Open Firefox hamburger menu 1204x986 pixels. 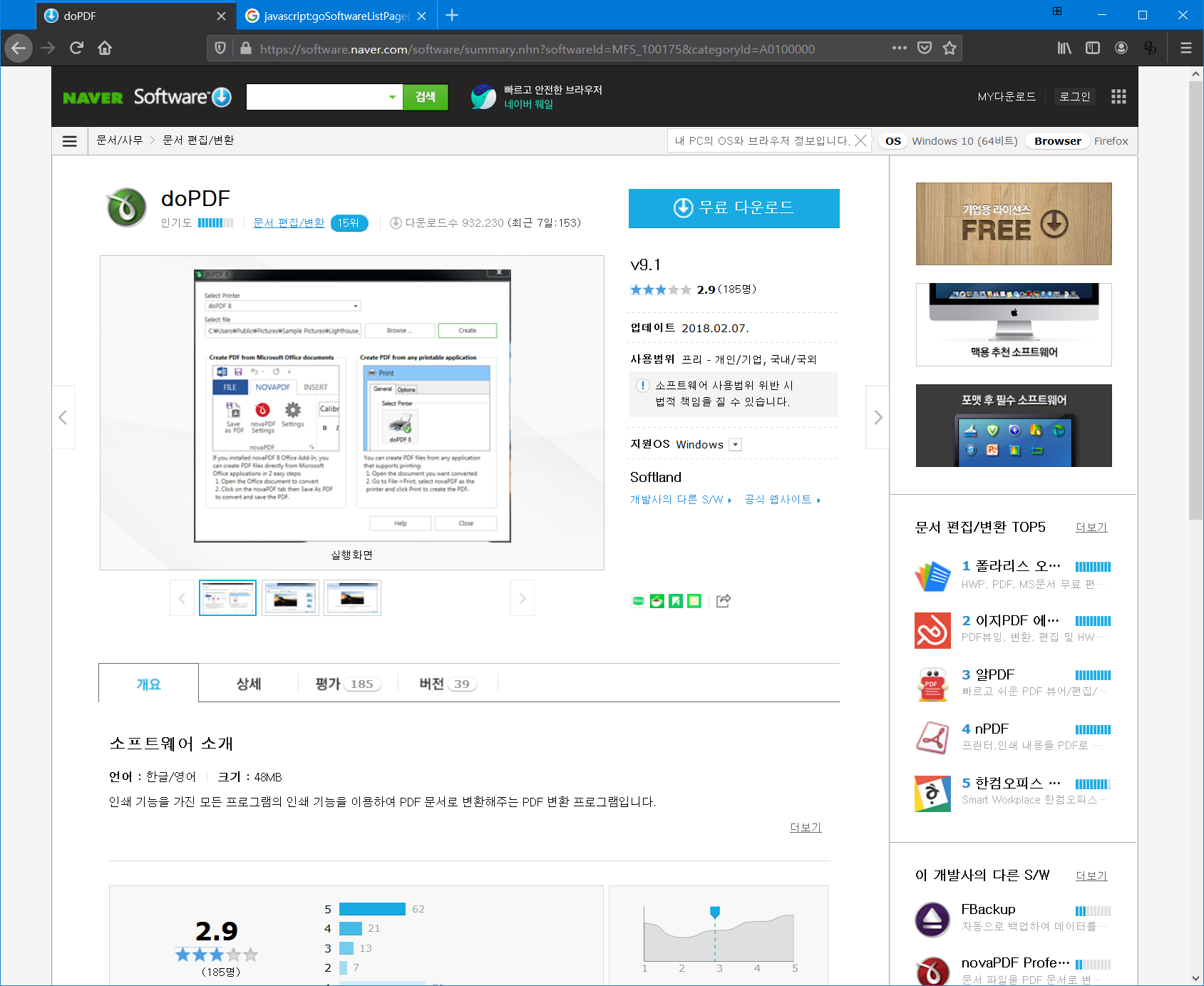point(1186,48)
